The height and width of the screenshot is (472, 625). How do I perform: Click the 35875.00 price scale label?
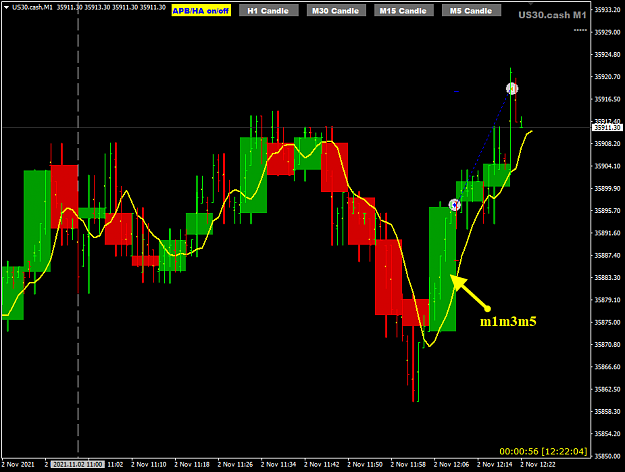point(607,322)
